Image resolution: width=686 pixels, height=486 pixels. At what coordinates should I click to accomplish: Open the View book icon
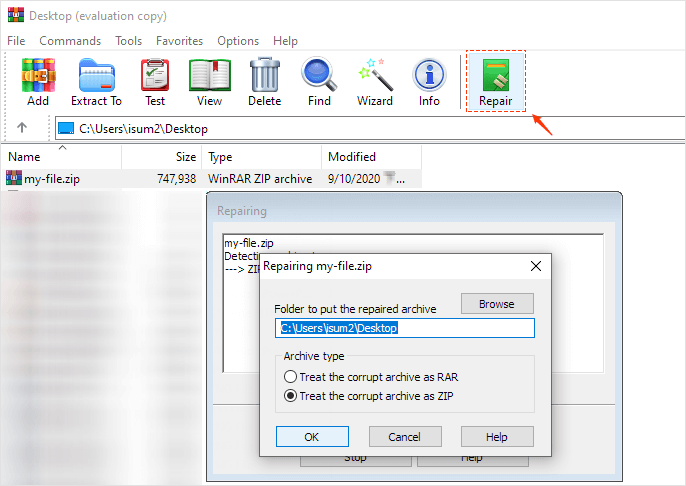click(210, 76)
